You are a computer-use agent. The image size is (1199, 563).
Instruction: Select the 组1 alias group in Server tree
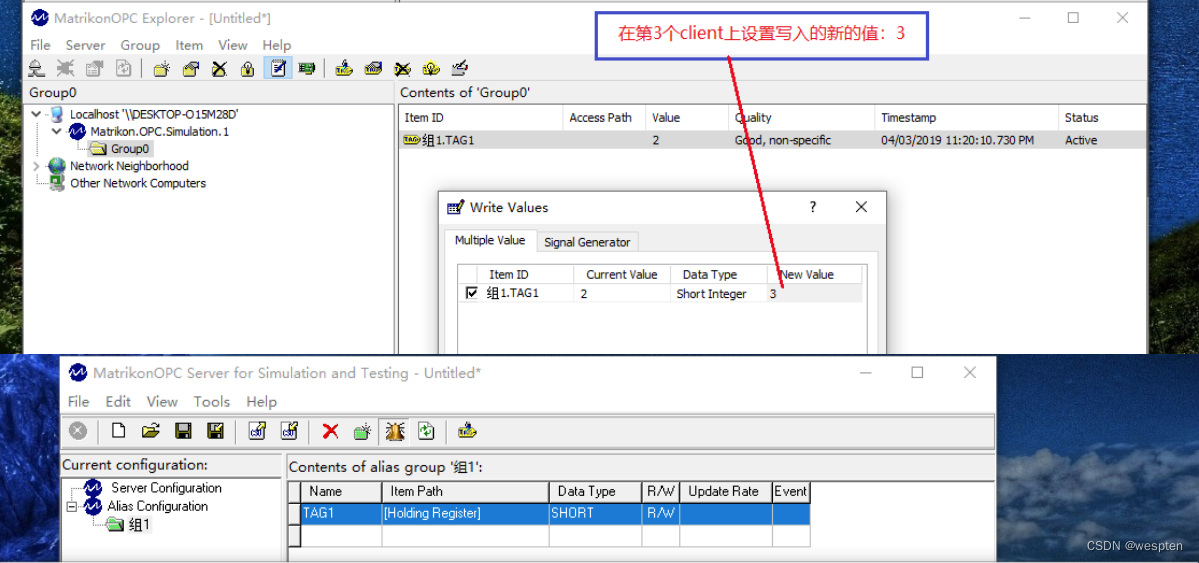[x=140, y=525]
